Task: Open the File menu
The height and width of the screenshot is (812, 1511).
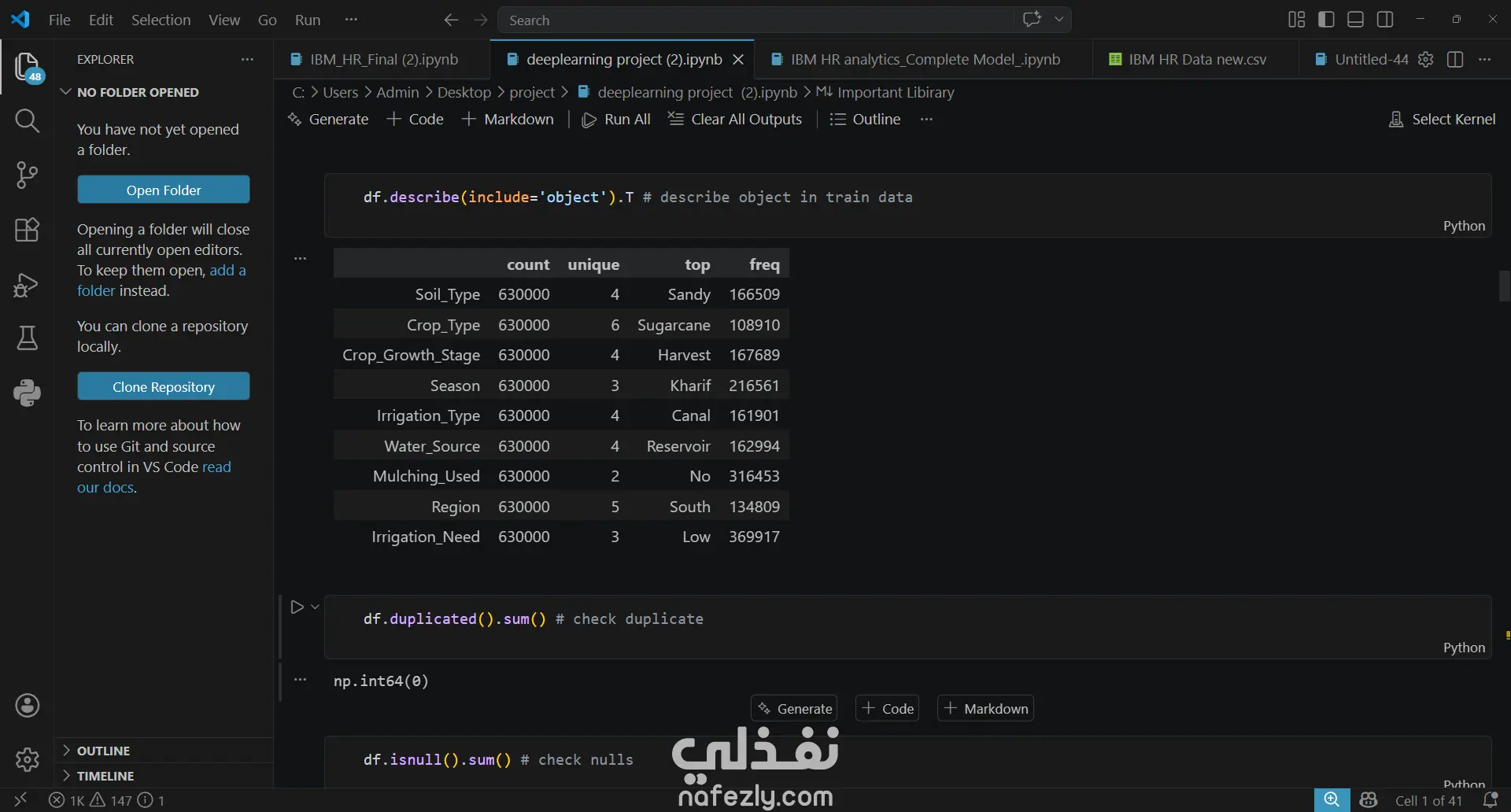Action: coord(60,20)
